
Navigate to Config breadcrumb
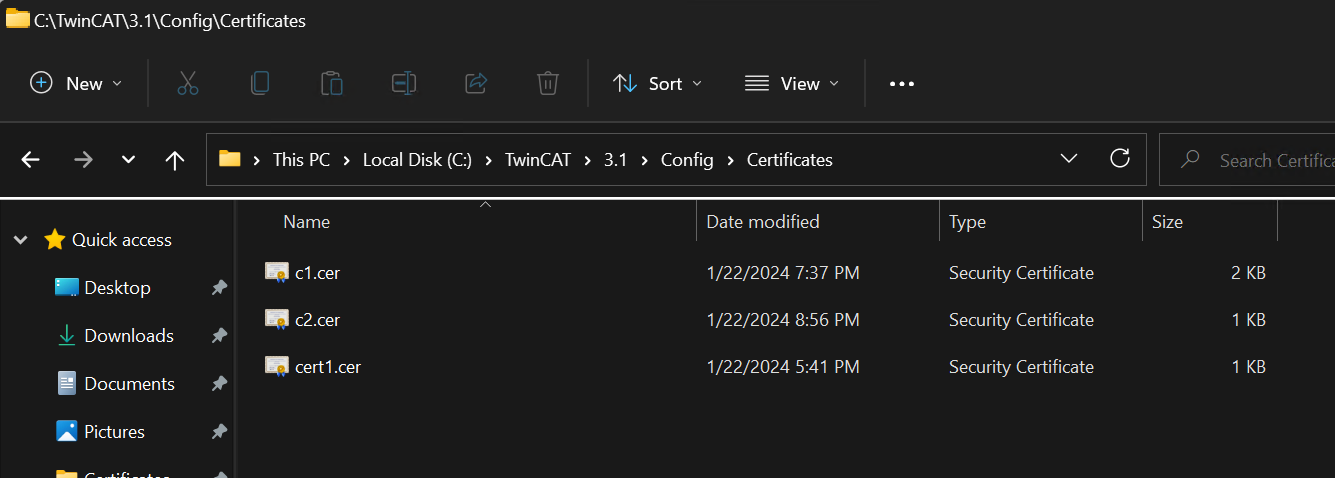687,160
